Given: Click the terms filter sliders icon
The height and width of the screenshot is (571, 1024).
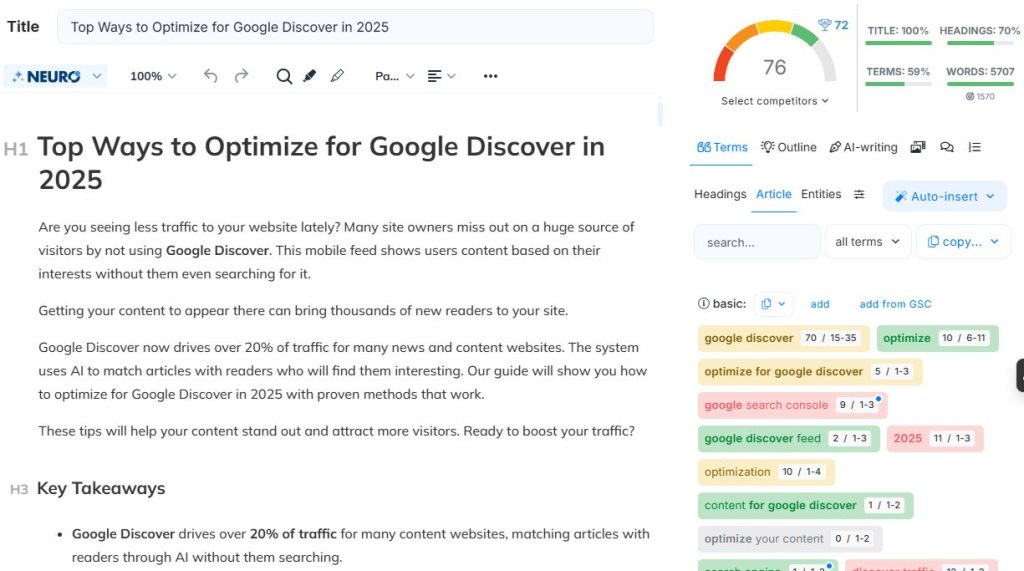Looking at the screenshot, I should pos(859,194).
